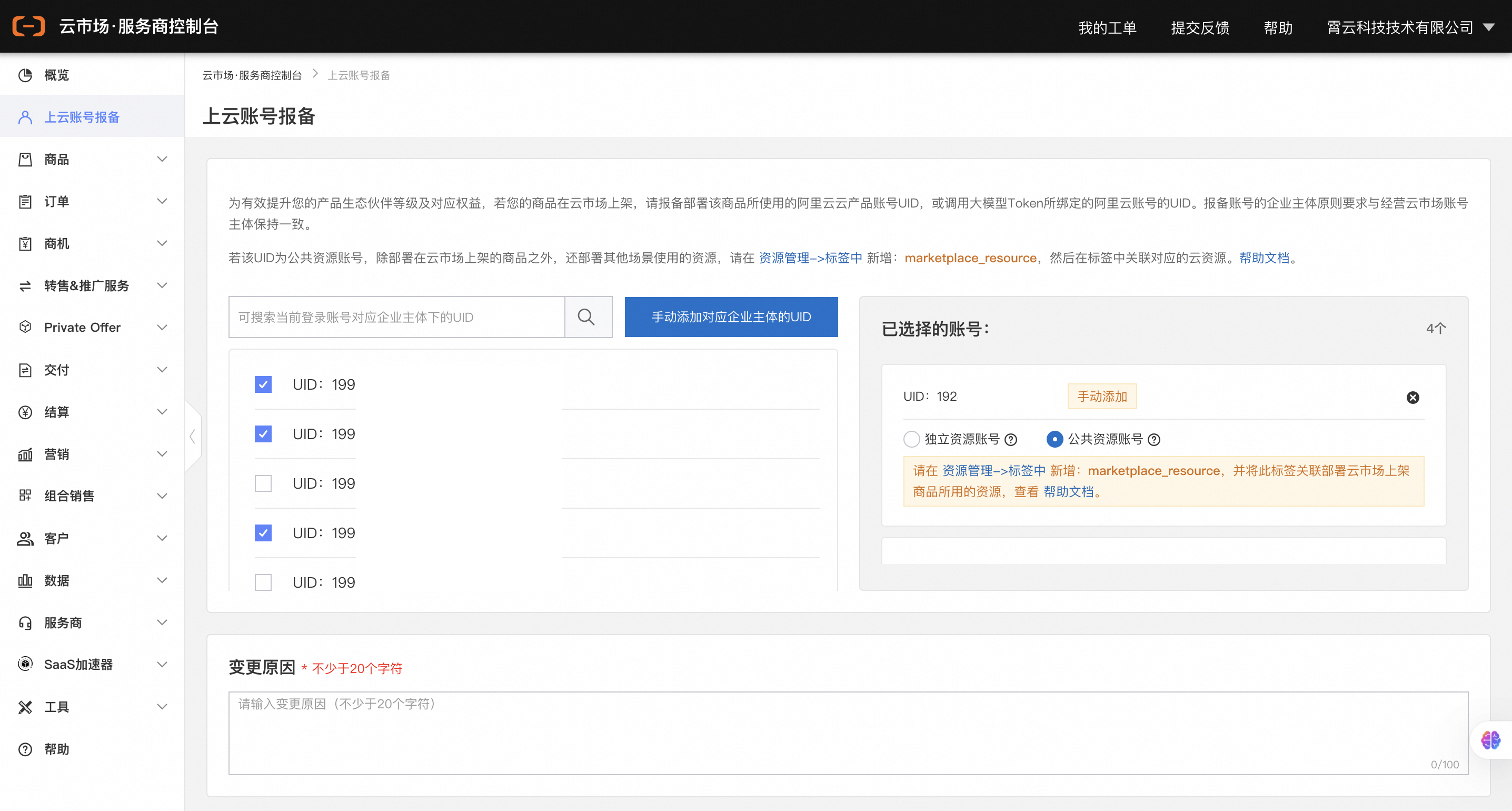Click the 商品 shopping bag icon

pyautogui.click(x=25, y=160)
